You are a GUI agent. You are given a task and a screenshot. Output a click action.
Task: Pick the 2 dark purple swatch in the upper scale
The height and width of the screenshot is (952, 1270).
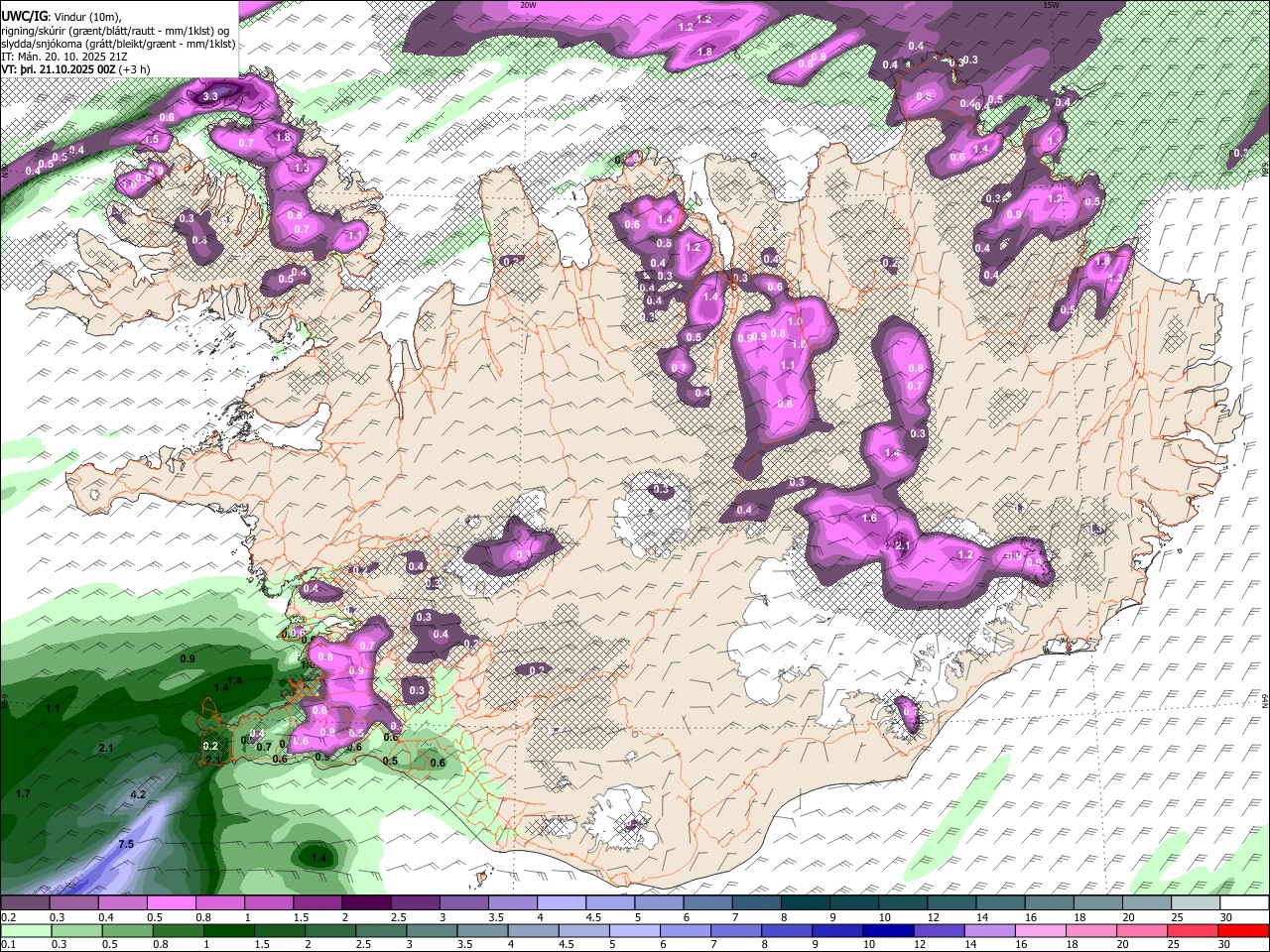pyautogui.click(x=365, y=903)
